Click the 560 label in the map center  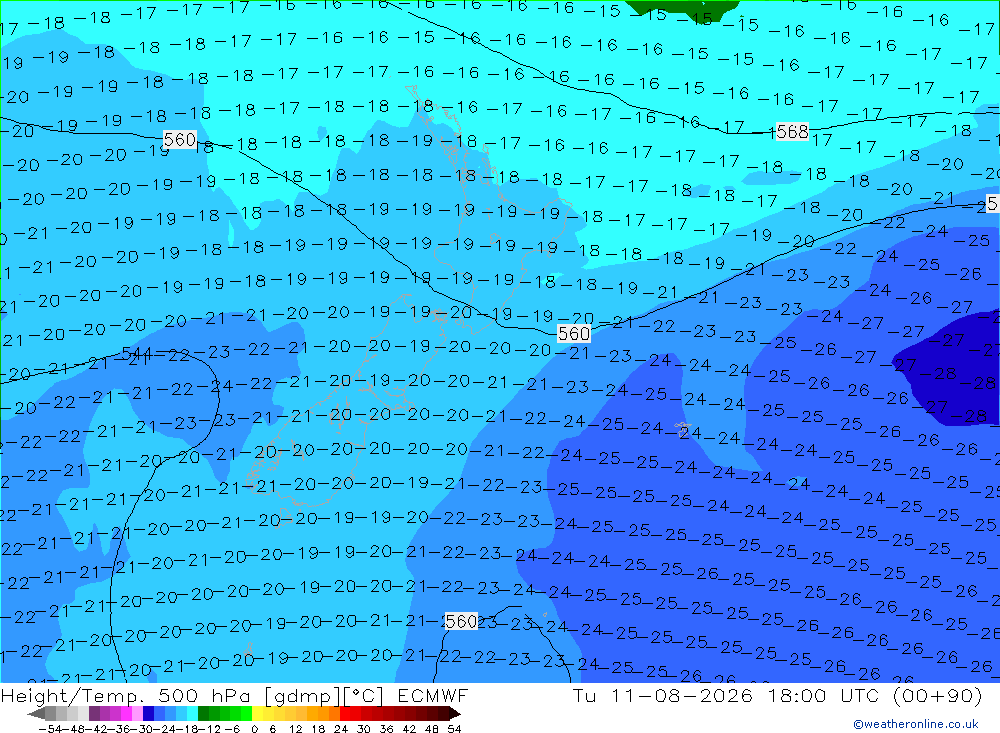(573, 333)
